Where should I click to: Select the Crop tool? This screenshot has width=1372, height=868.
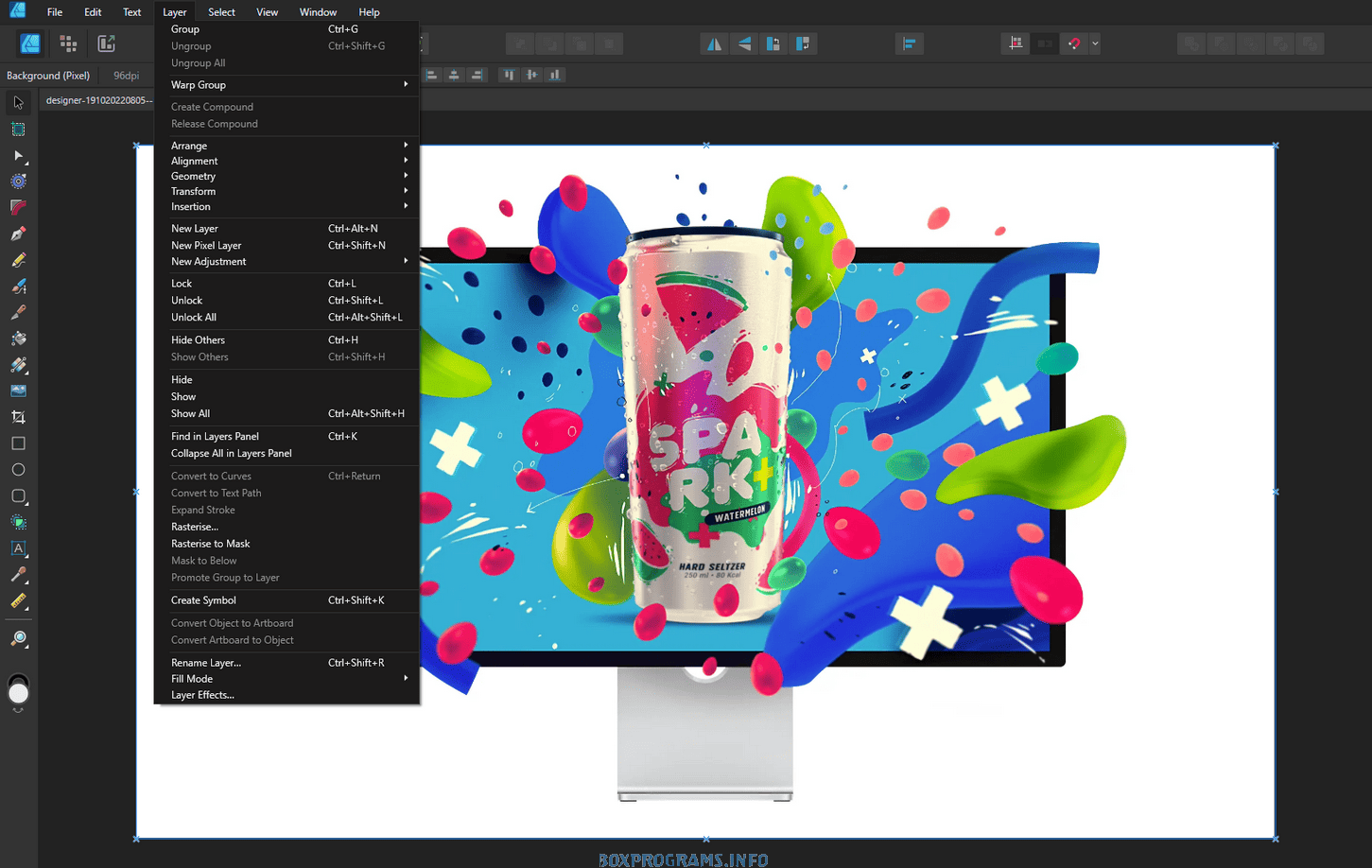point(18,417)
